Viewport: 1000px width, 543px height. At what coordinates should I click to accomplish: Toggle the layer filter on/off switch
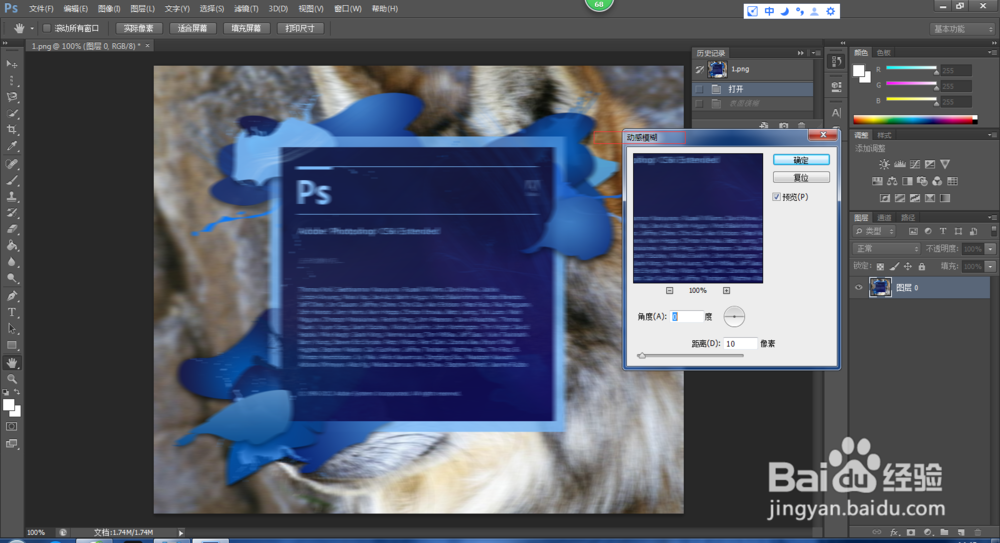(x=994, y=231)
